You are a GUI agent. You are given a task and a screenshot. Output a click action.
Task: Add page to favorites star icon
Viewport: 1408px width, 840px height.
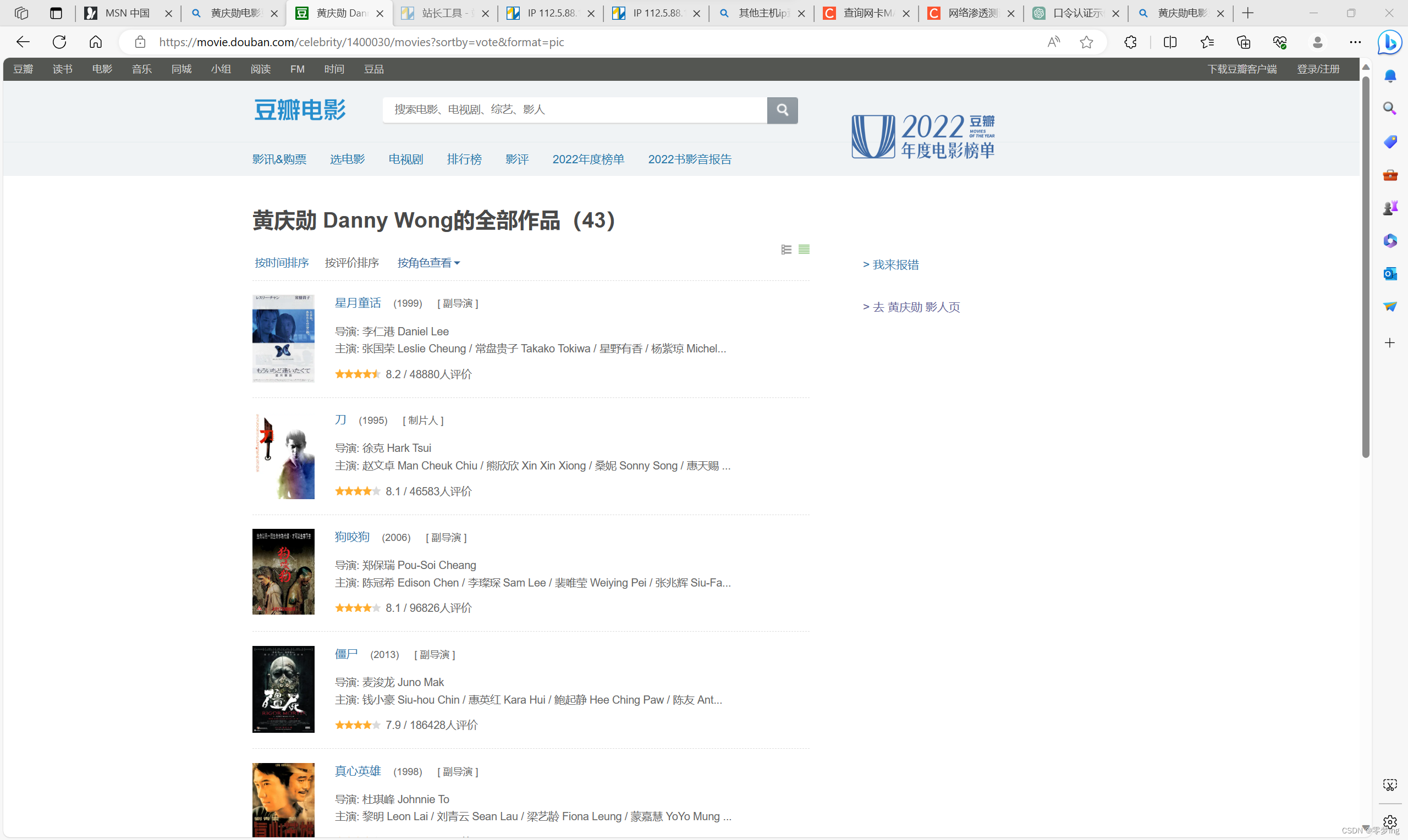click(1086, 42)
